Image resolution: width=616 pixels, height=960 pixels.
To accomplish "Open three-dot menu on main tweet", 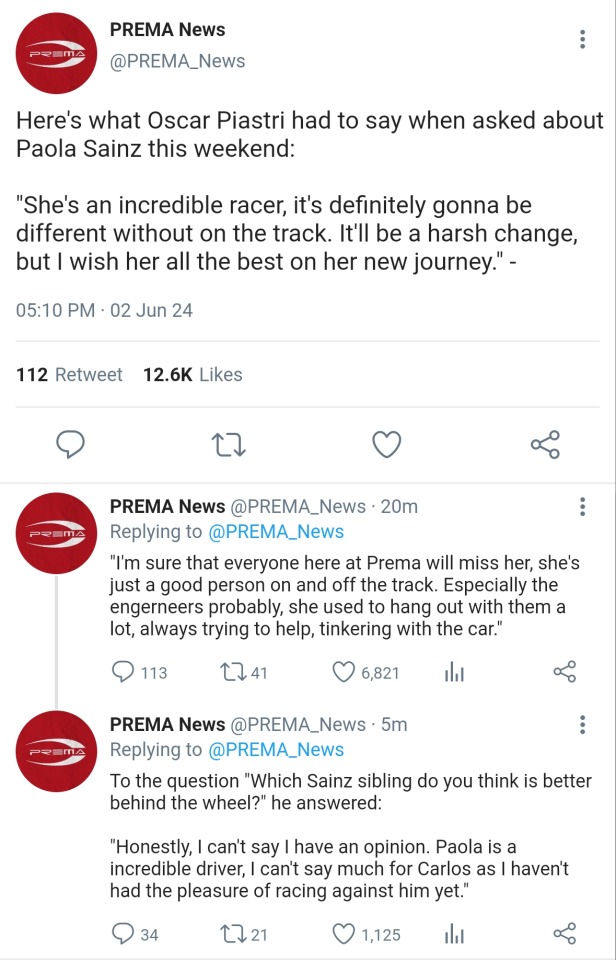I will (583, 39).
